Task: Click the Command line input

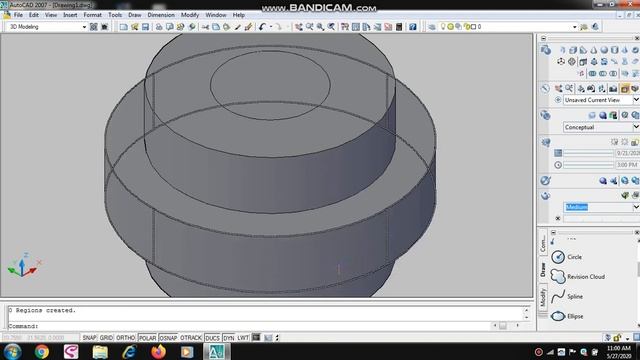Action: (x=249, y=326)
